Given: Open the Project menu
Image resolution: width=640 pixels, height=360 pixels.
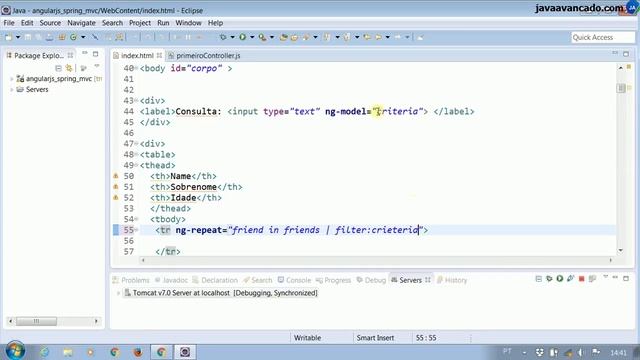Looking at the screenshot, I should [140, 23].
